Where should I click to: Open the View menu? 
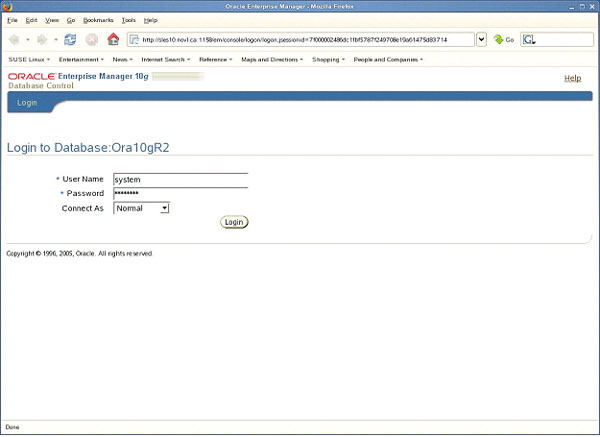pyautogui.click(x=52, y=20)
